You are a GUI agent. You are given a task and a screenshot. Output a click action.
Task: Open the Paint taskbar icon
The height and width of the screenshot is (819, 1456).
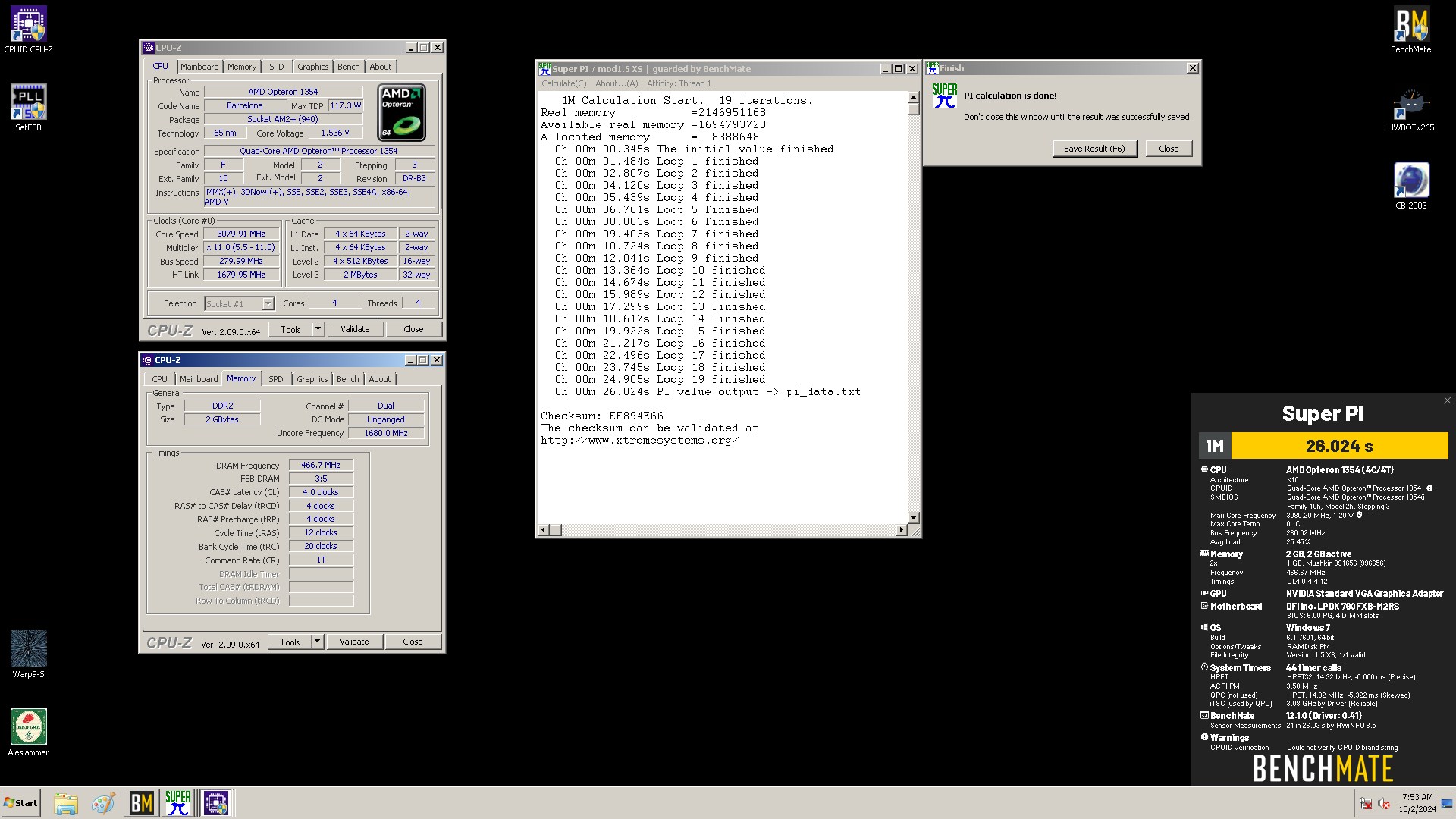pos(102,803)
